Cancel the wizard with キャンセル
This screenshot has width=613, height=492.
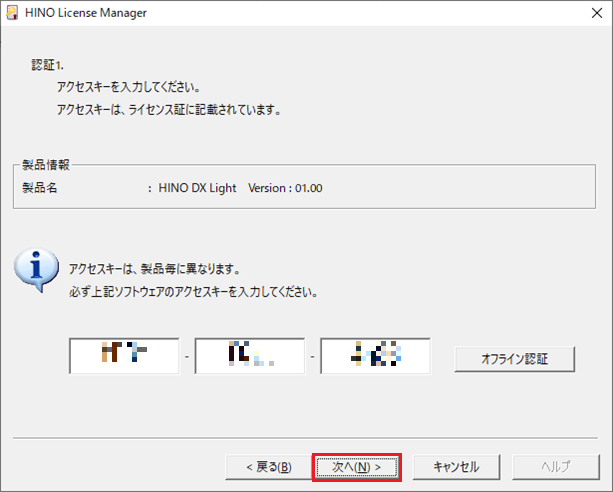coord(456,467)
